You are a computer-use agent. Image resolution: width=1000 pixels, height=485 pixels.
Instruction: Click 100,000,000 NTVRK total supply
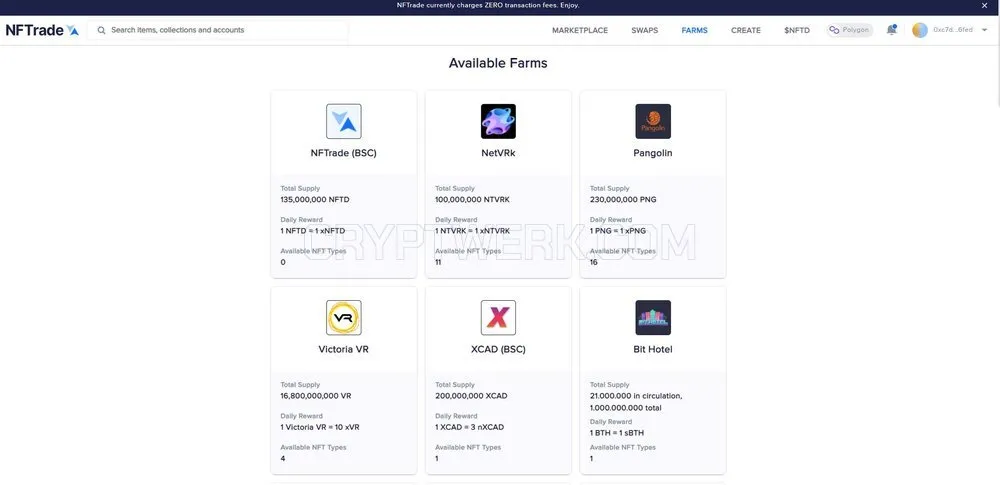tap(473, 200)
